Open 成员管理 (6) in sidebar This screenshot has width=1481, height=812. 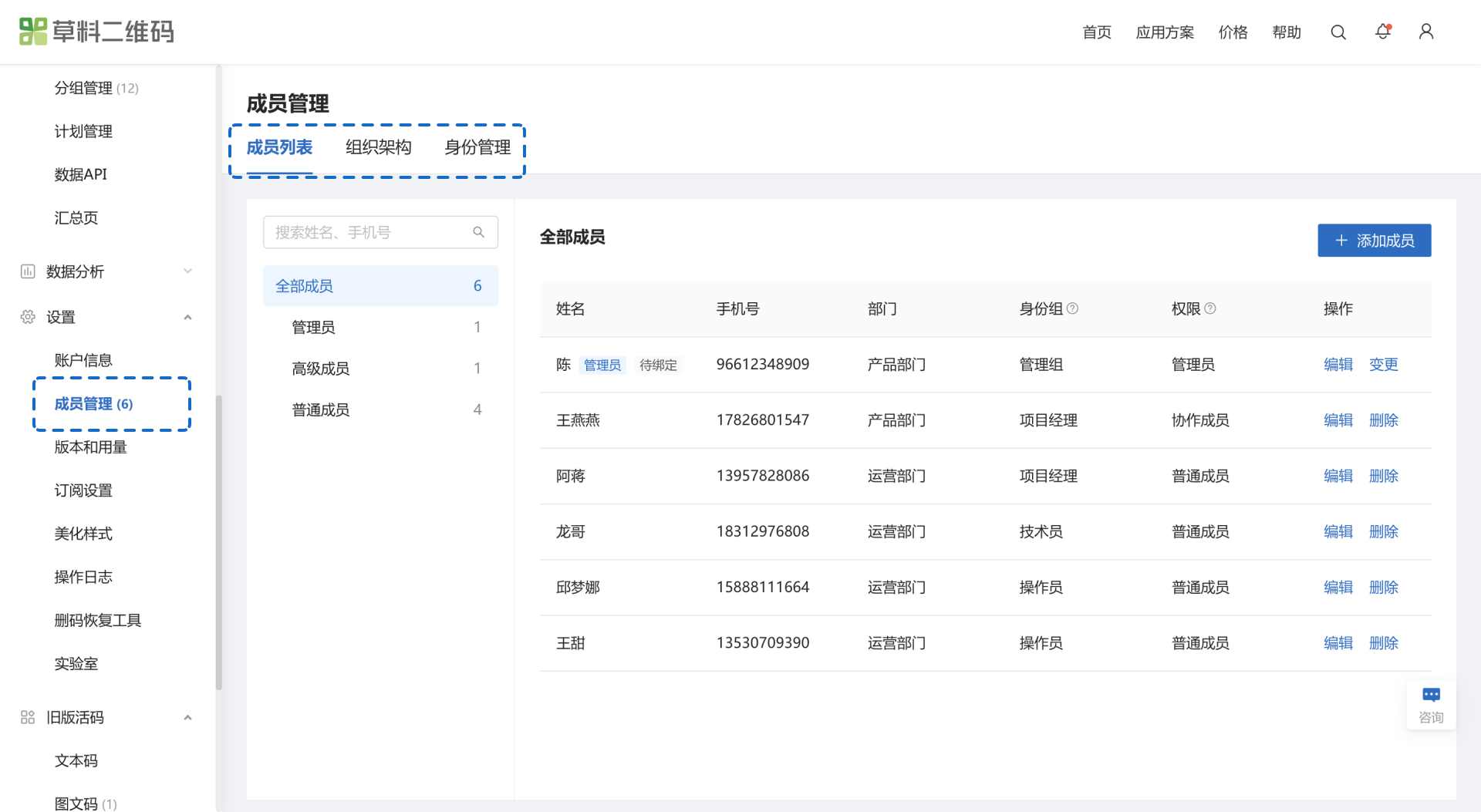pyautogui.click(x=93, y=404)
